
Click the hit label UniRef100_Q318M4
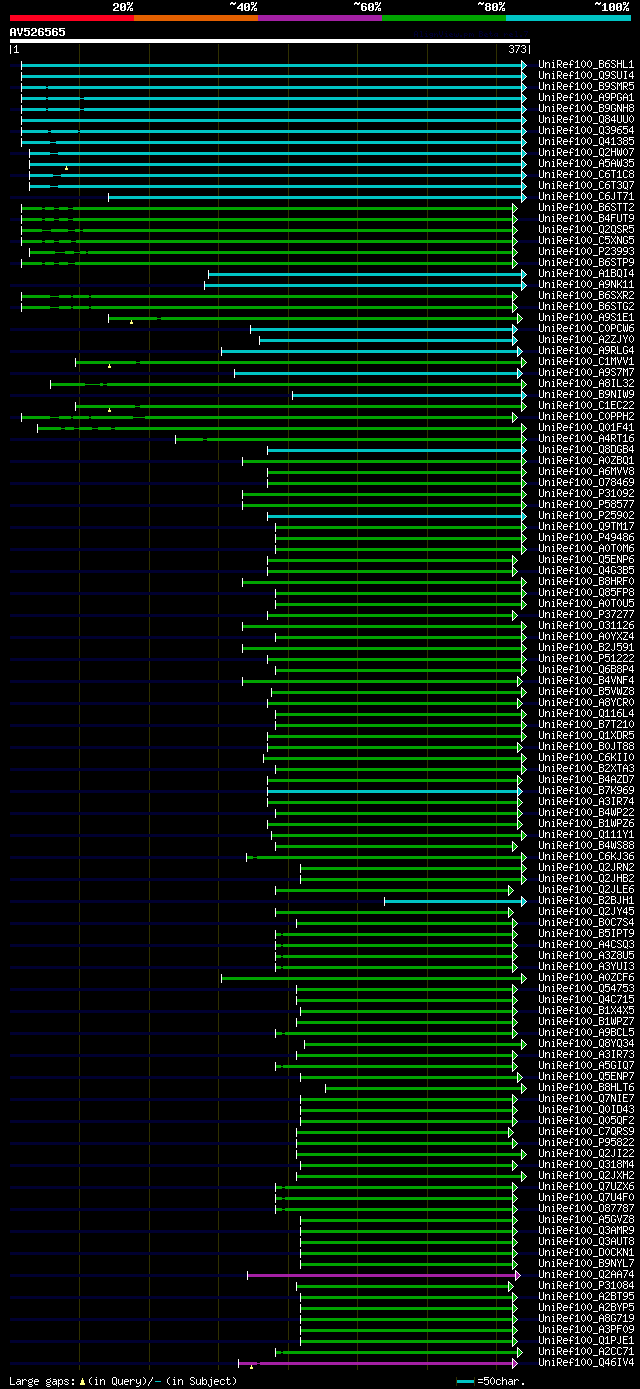coord(586,1165)
